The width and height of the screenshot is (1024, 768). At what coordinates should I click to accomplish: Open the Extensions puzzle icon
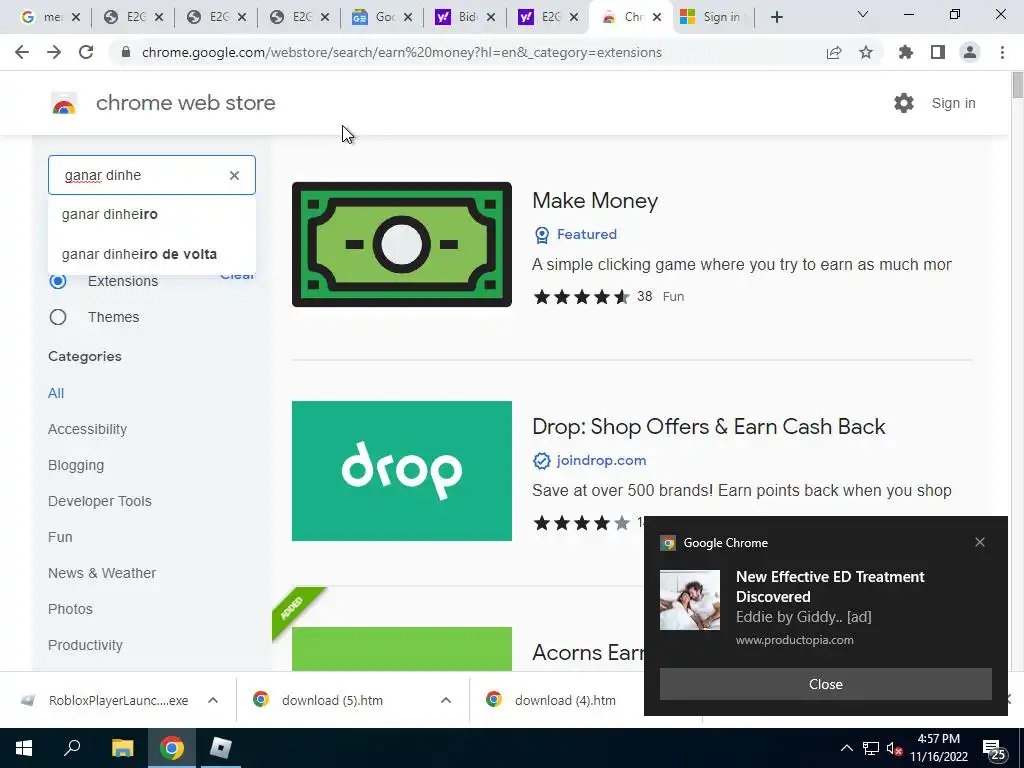(905, 52)
